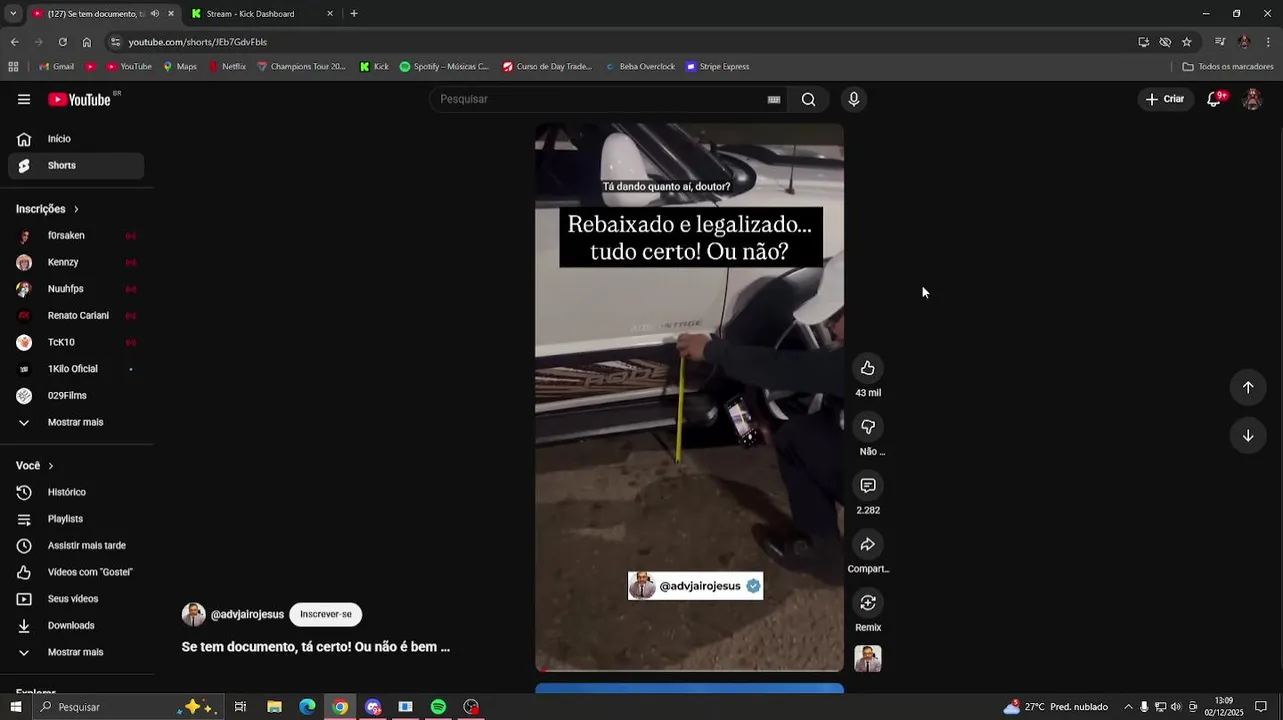Open the Netflix bookmark
Image resolution: width=1283 pixels, height=720 pixels.
pos(227,67)
